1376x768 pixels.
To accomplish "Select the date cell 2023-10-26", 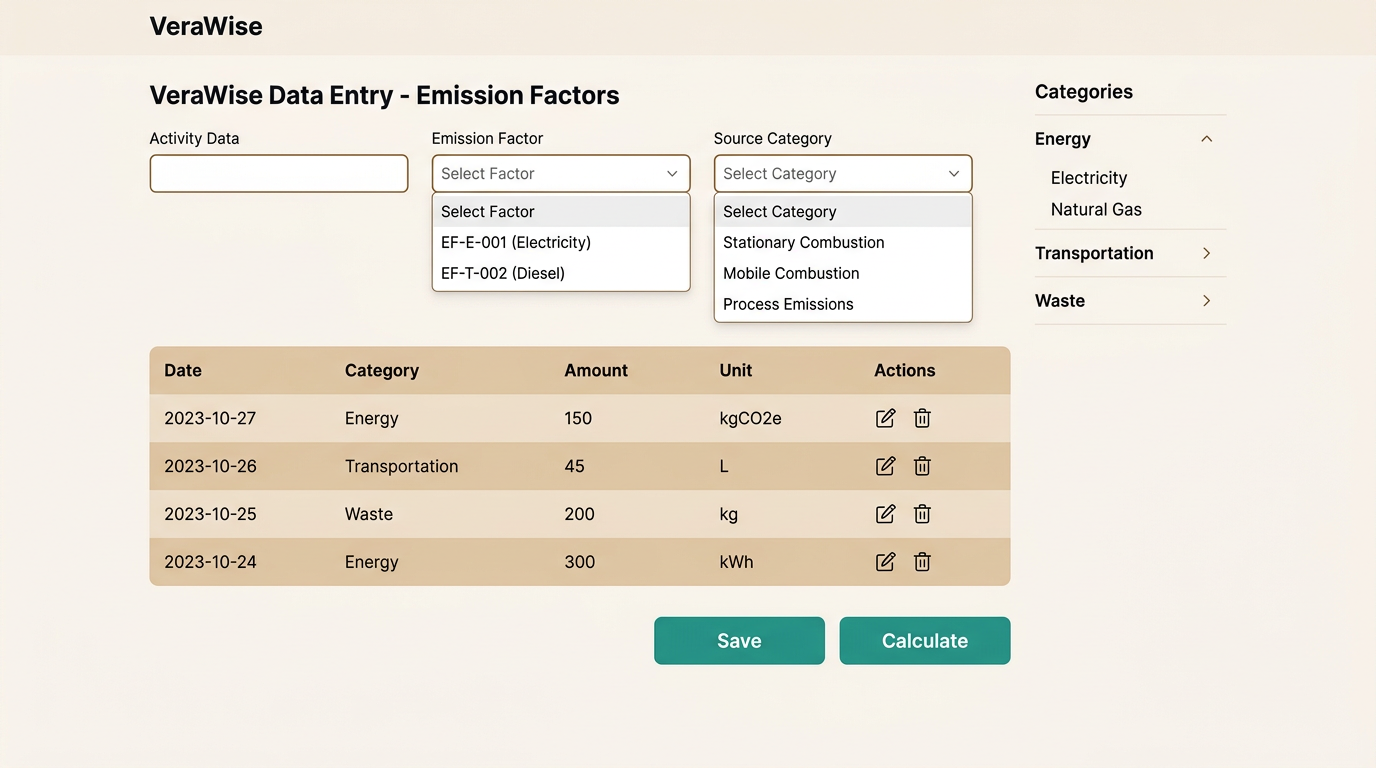I will [x=210, y=466].
